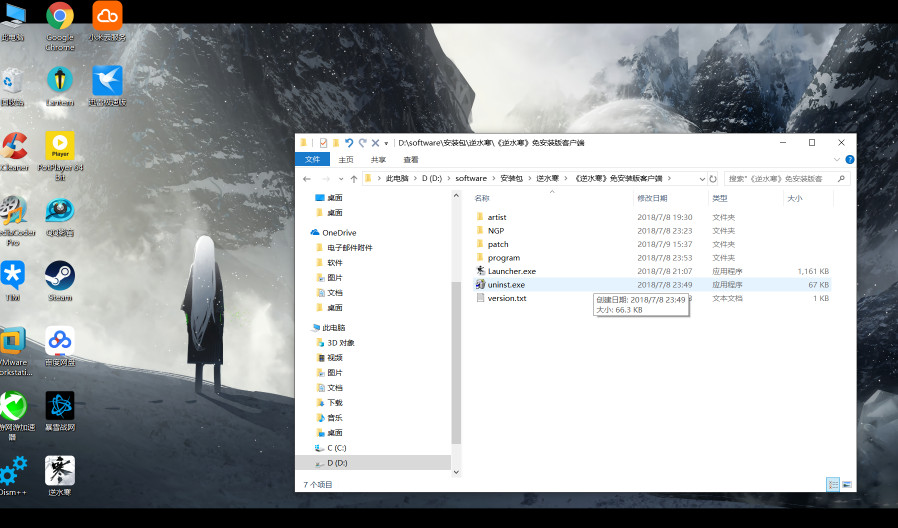Image resolution: width=898 pixels, height=528 pixels.
Task: Launch the Blizzard Battle.net desktop icon
Action: click(x=60, y=411)
